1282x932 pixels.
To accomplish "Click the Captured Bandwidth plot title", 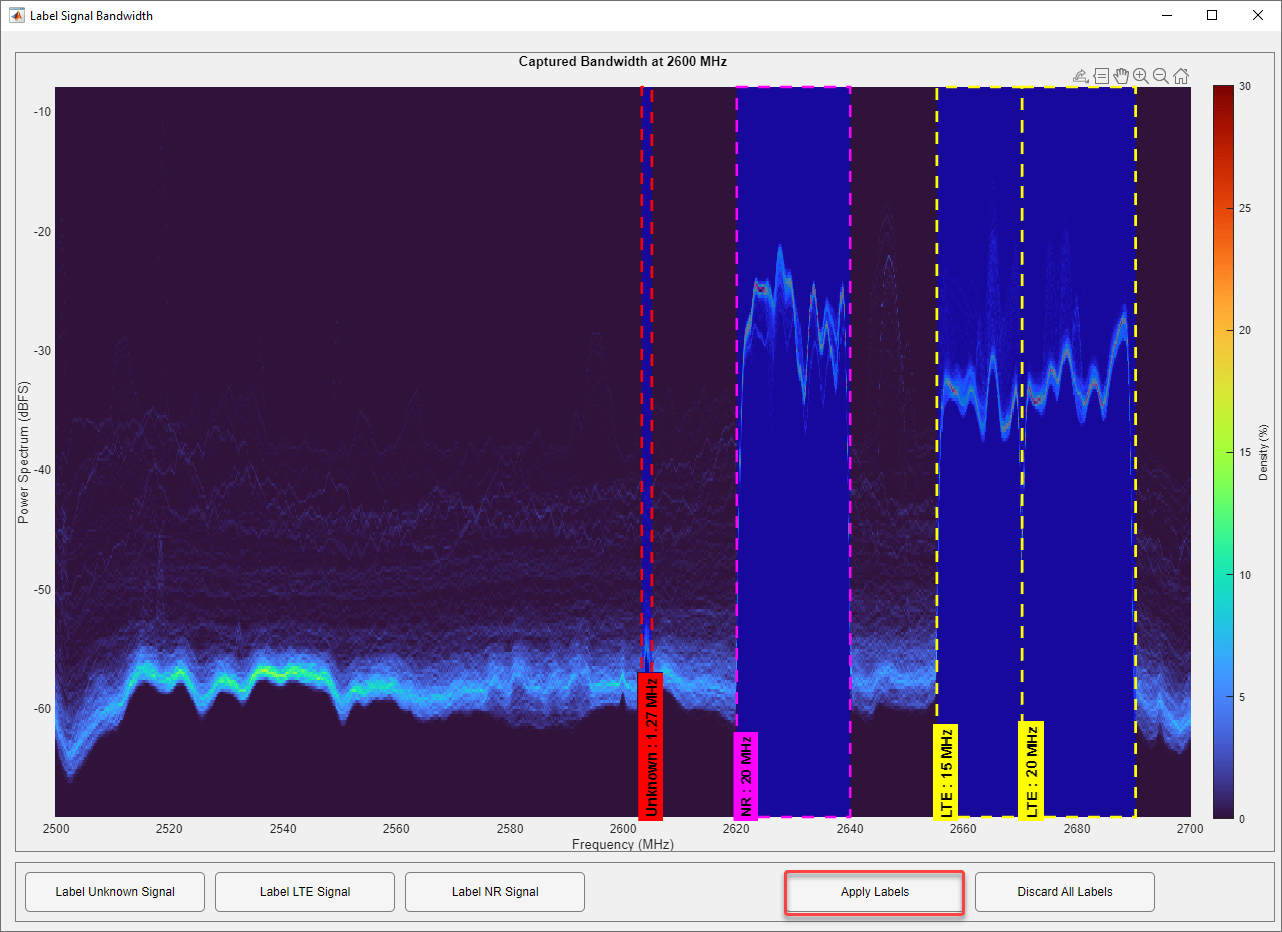I will point(622,61).
